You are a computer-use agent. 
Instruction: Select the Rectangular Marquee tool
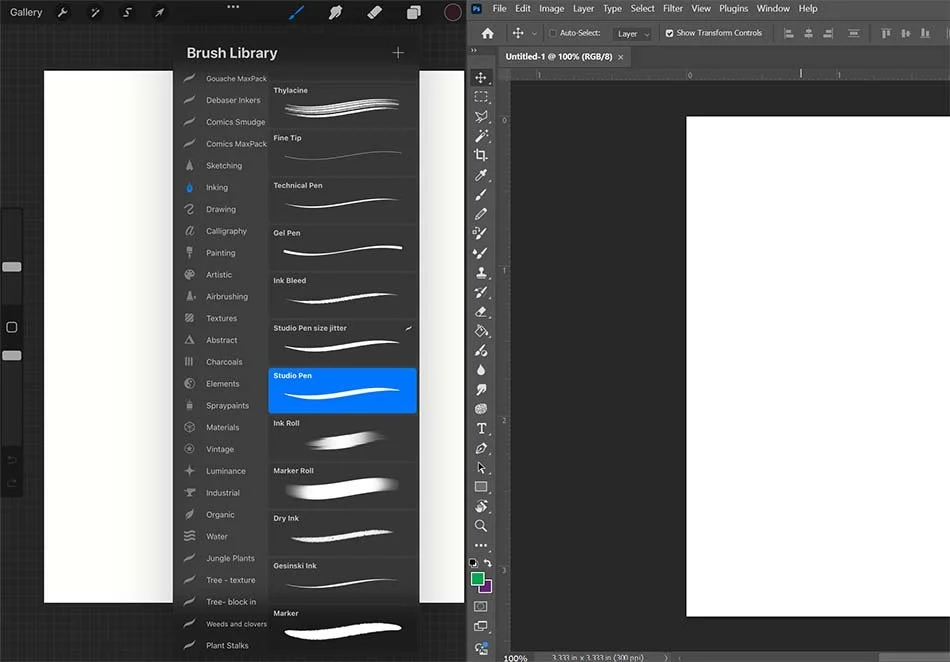pyautogui.click(x=481, y=97)
